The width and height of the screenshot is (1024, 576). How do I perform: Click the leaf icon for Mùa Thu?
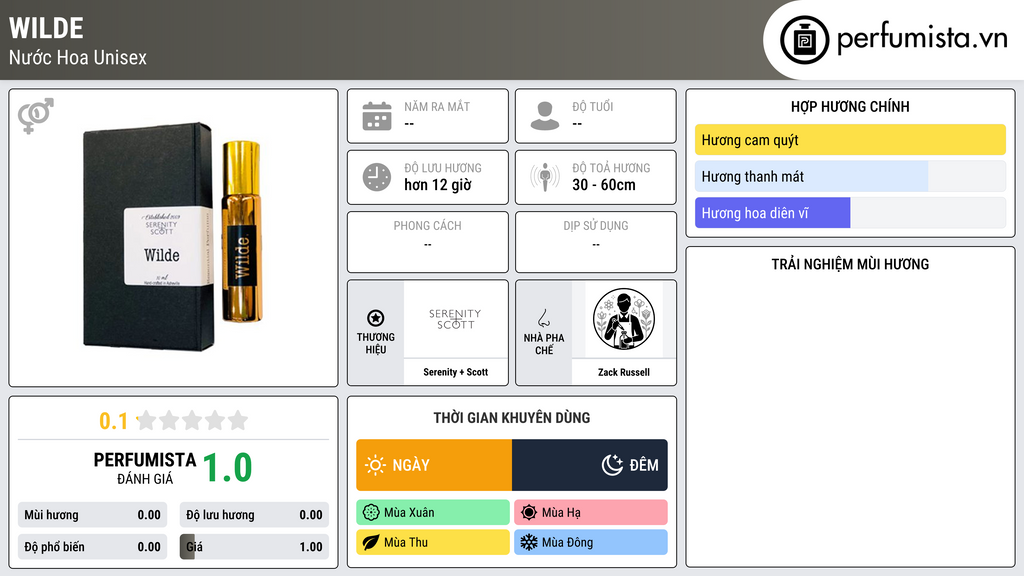point(371,542)
